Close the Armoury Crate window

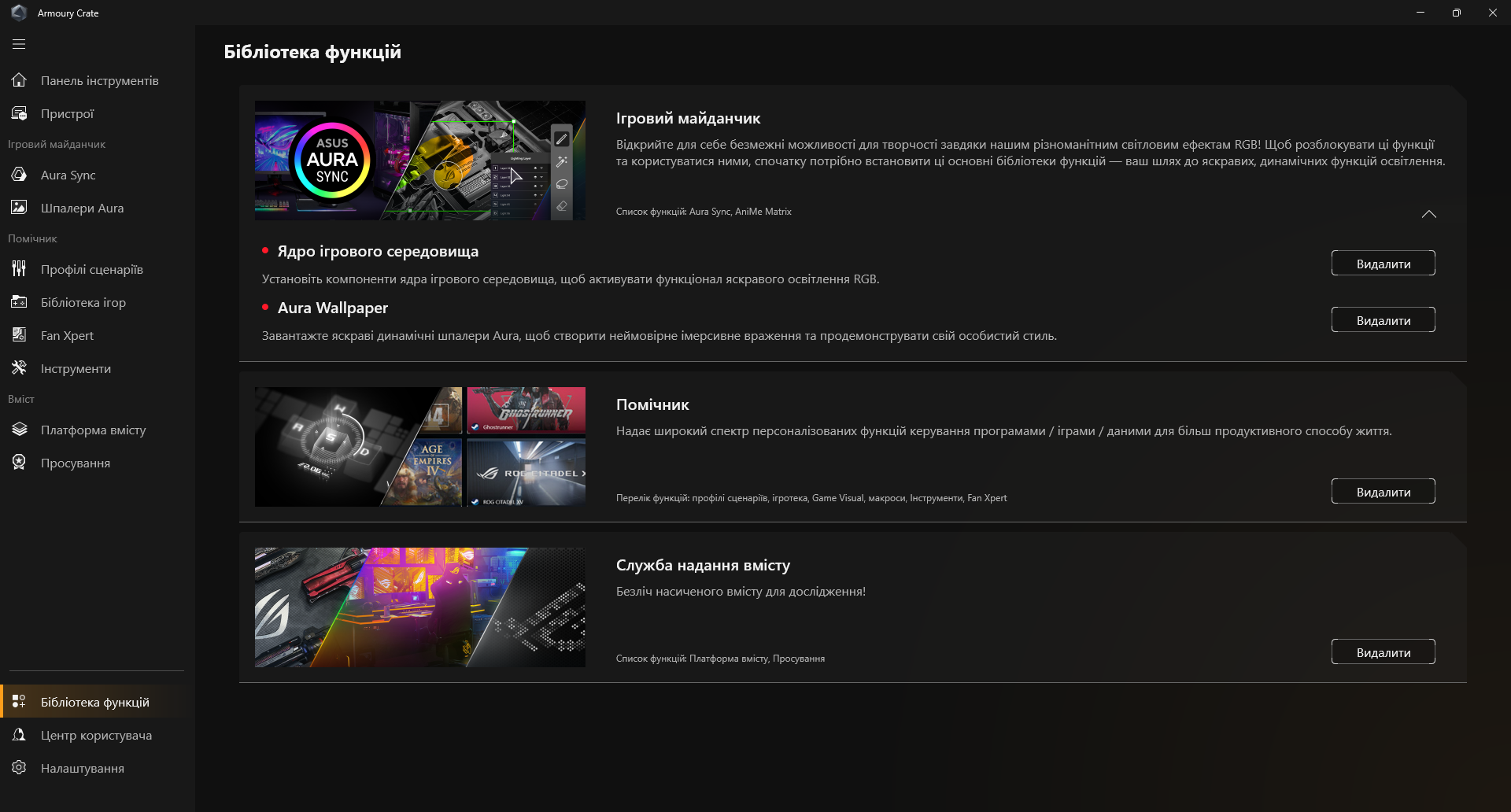pos(1493,13)
